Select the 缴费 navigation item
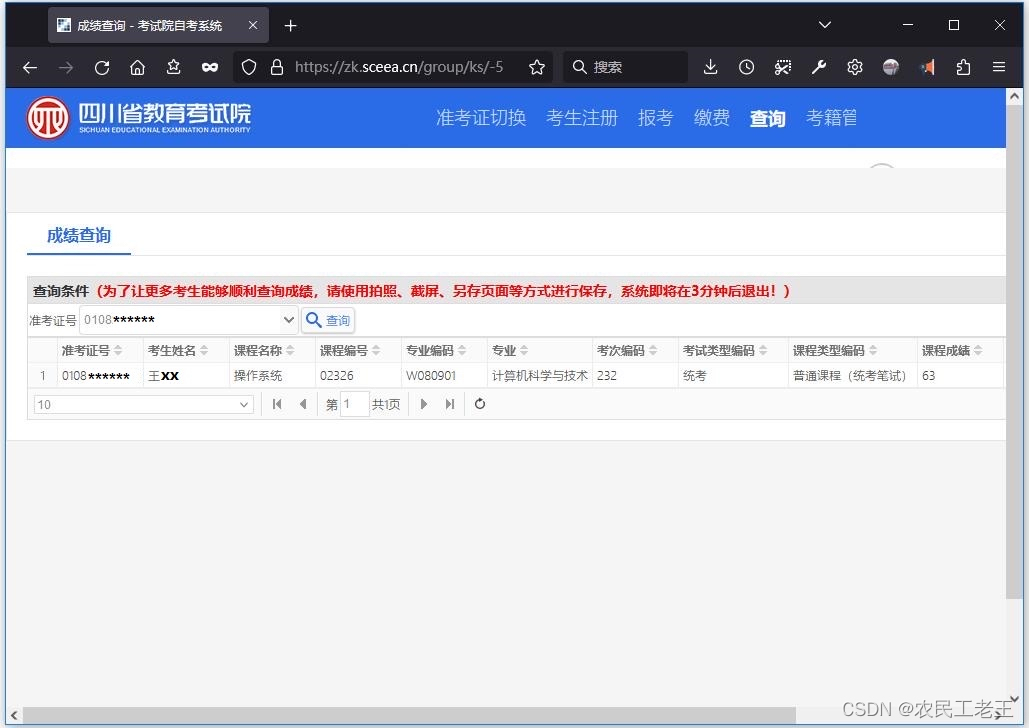1029x728 pixels. [711, 118]
